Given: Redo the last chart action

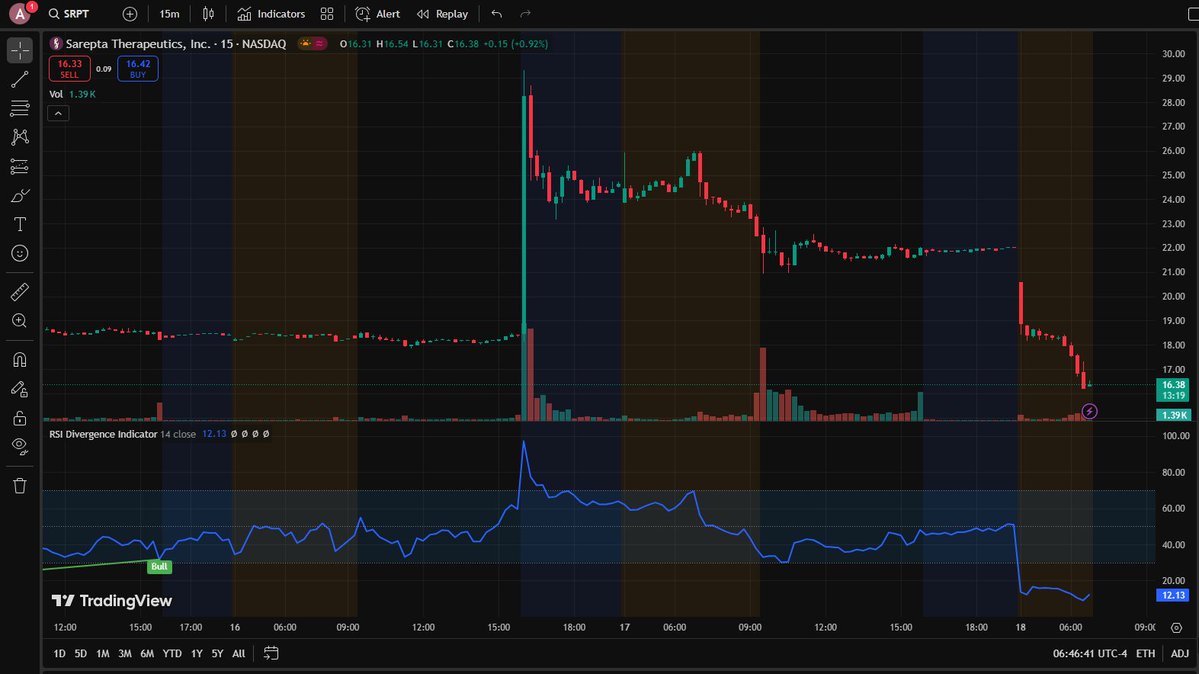Looking at the screenshot, I should [525, 14].
